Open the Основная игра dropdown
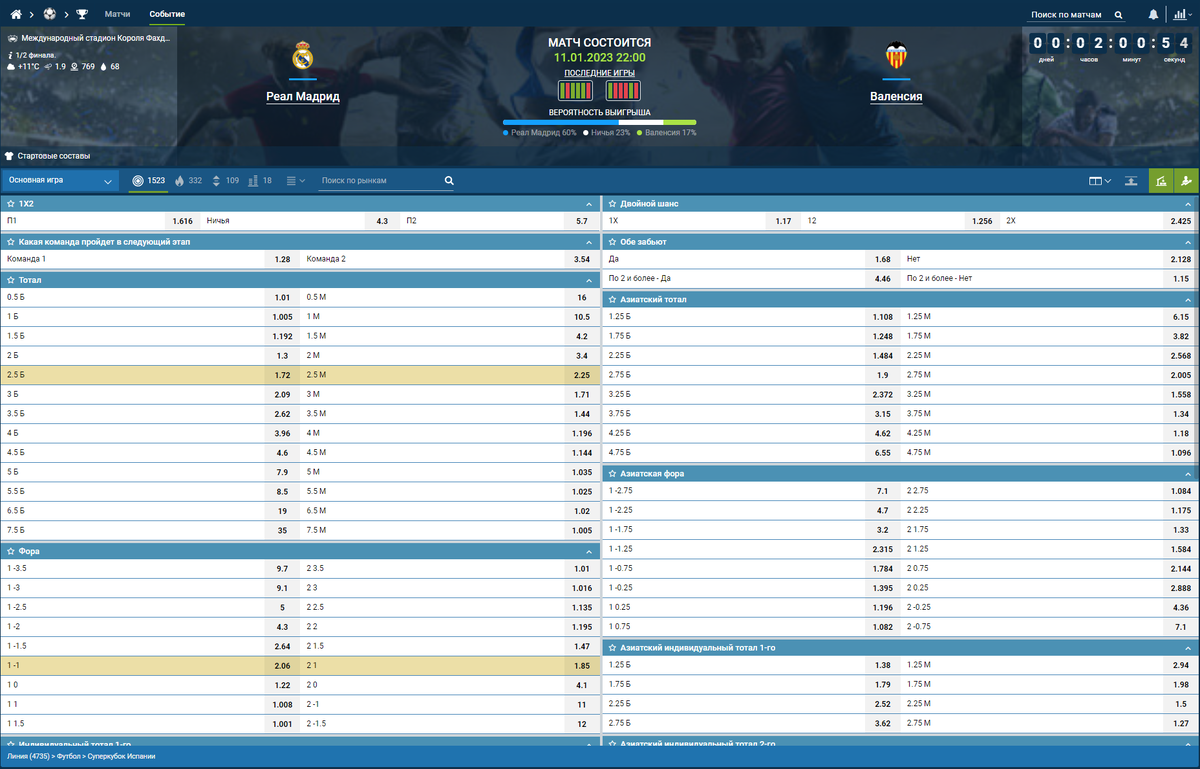 click(61, 181)
